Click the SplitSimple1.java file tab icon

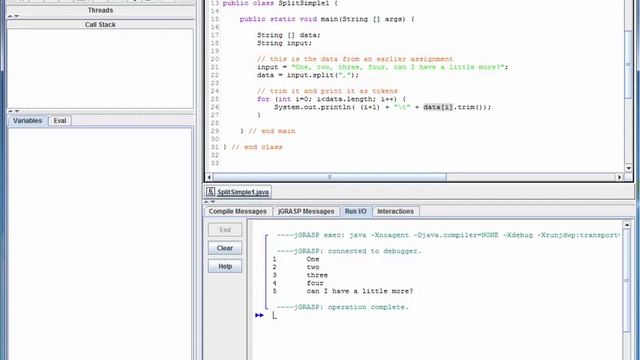pyautogui.click(x=210, y=192)
